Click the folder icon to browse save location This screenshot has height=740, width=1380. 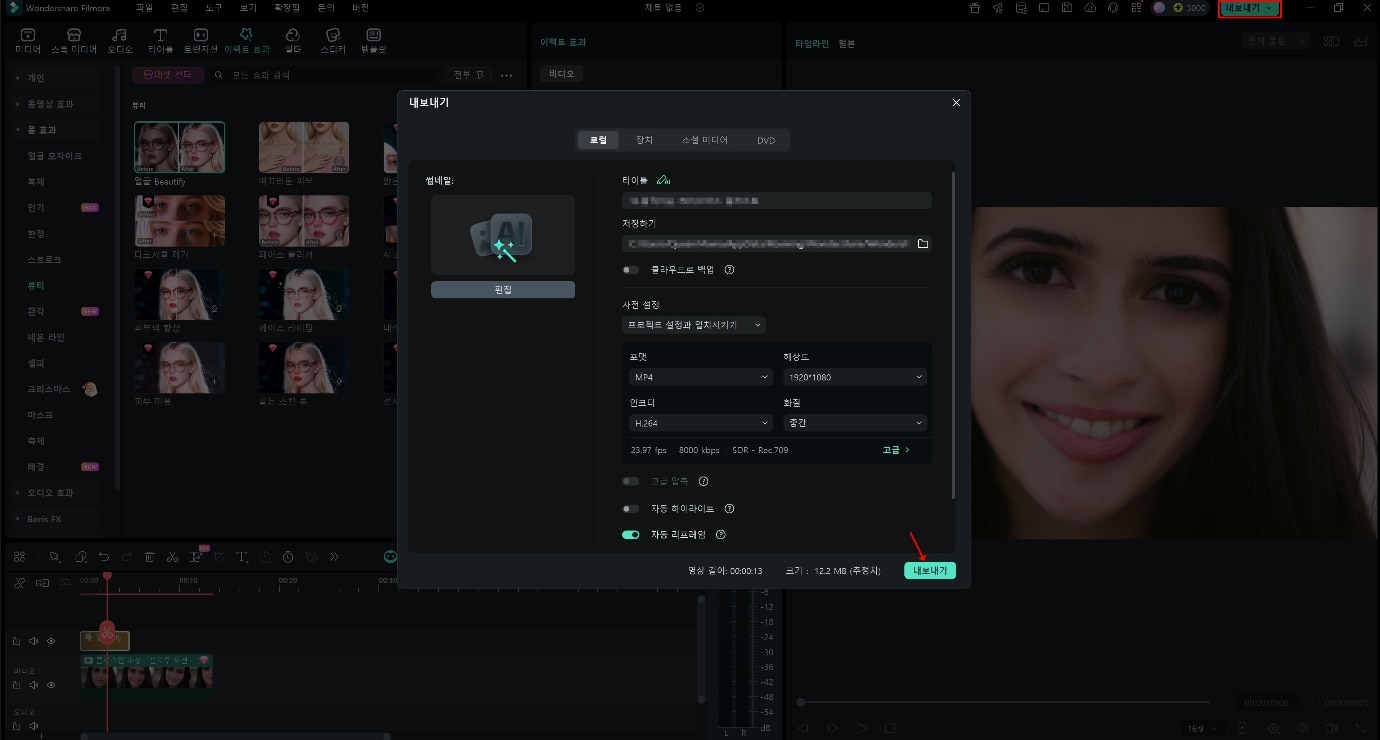[x=922, y=244]
